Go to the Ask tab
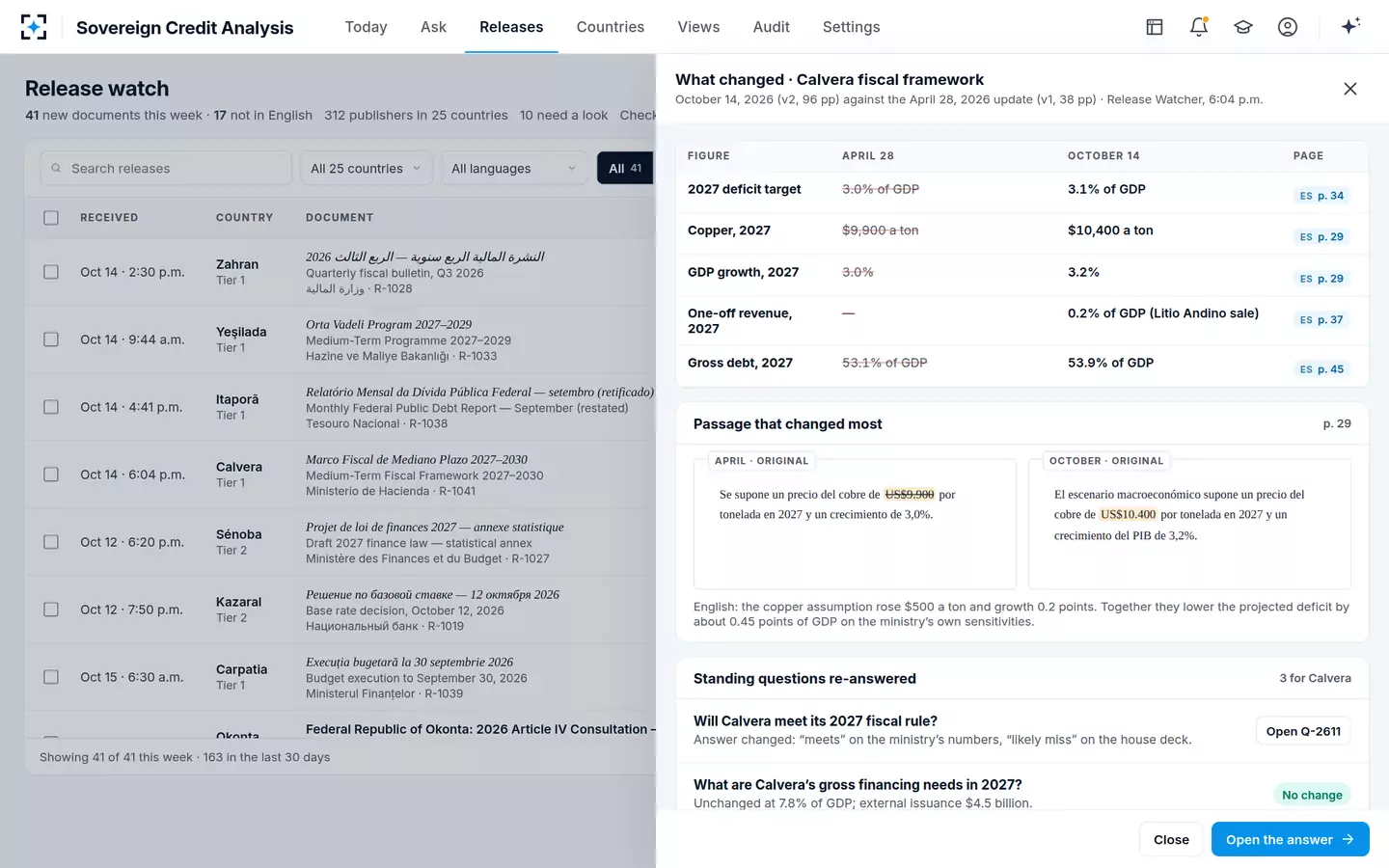 click(433, 27)
